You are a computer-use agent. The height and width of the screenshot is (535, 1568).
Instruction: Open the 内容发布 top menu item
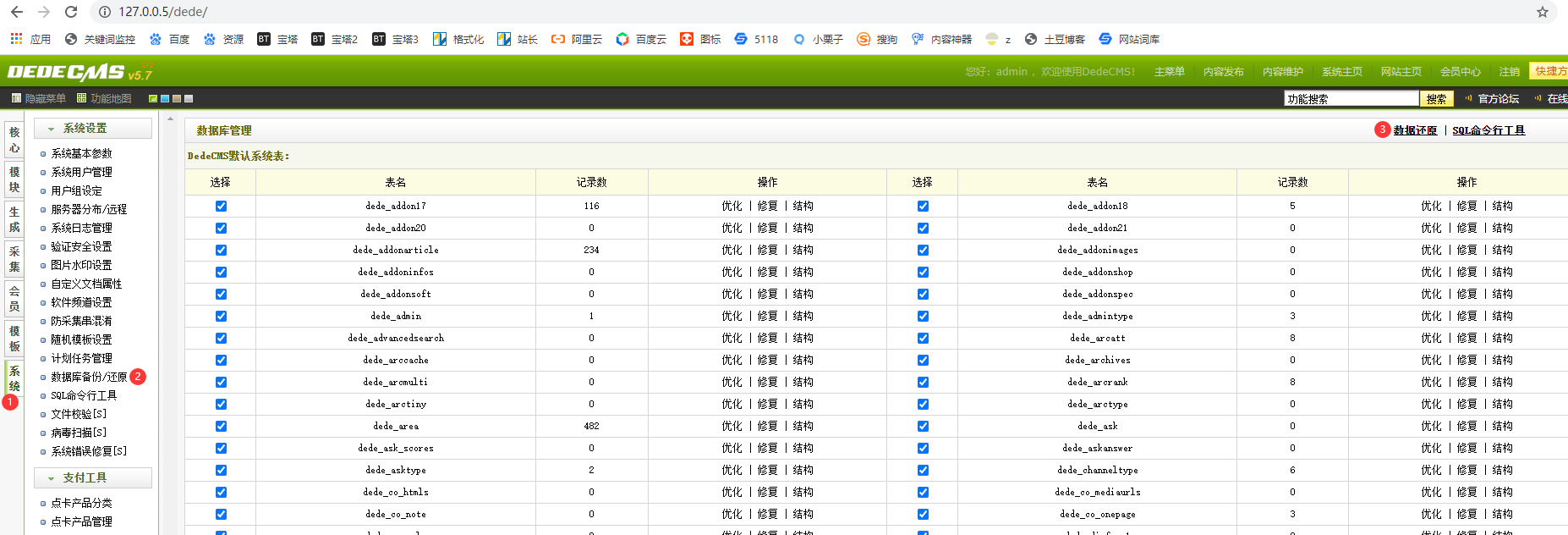(x=1223, y=72)
